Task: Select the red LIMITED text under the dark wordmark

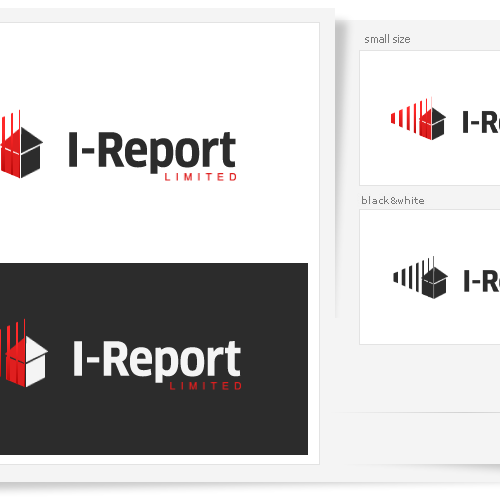Action: tap(201, 177)
